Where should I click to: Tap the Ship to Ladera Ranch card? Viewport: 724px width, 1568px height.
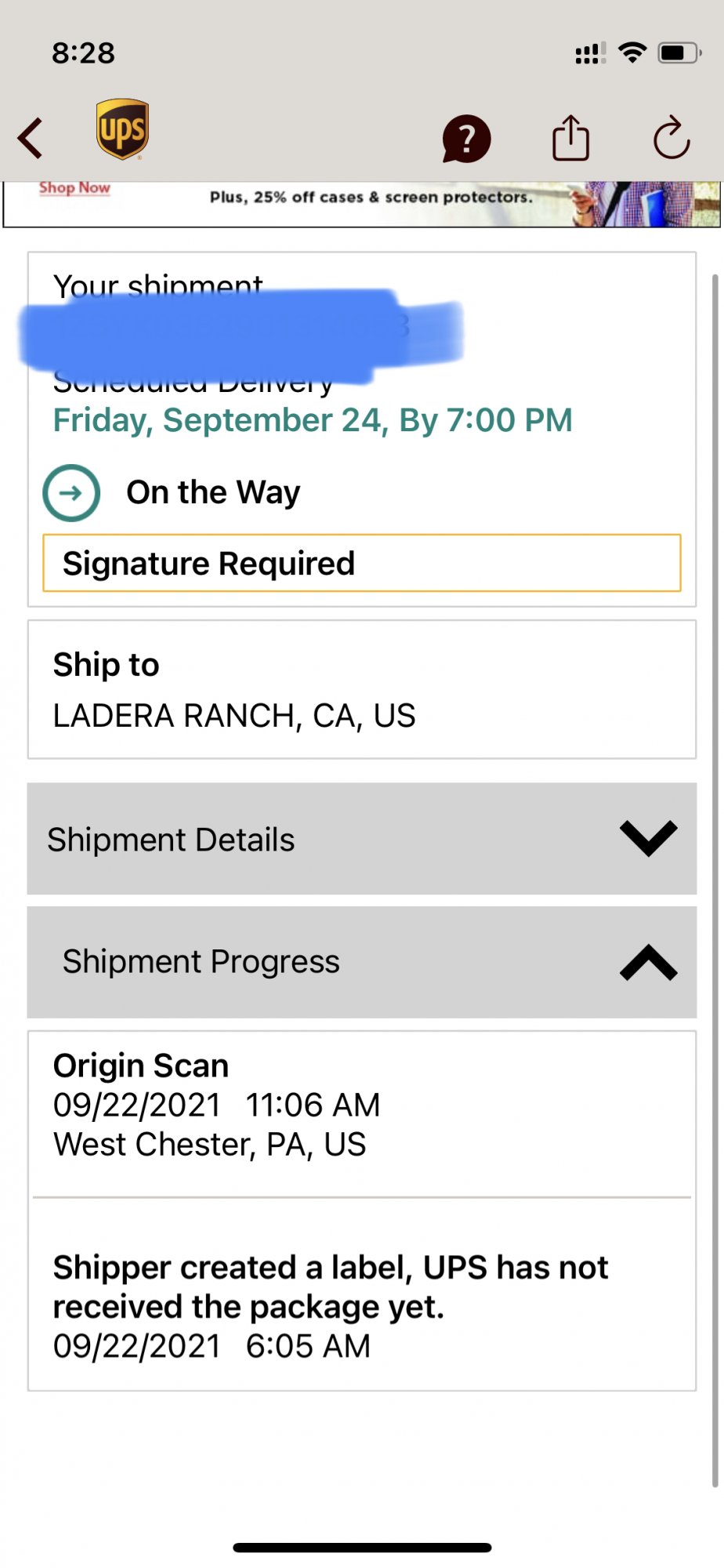point(361,690)
